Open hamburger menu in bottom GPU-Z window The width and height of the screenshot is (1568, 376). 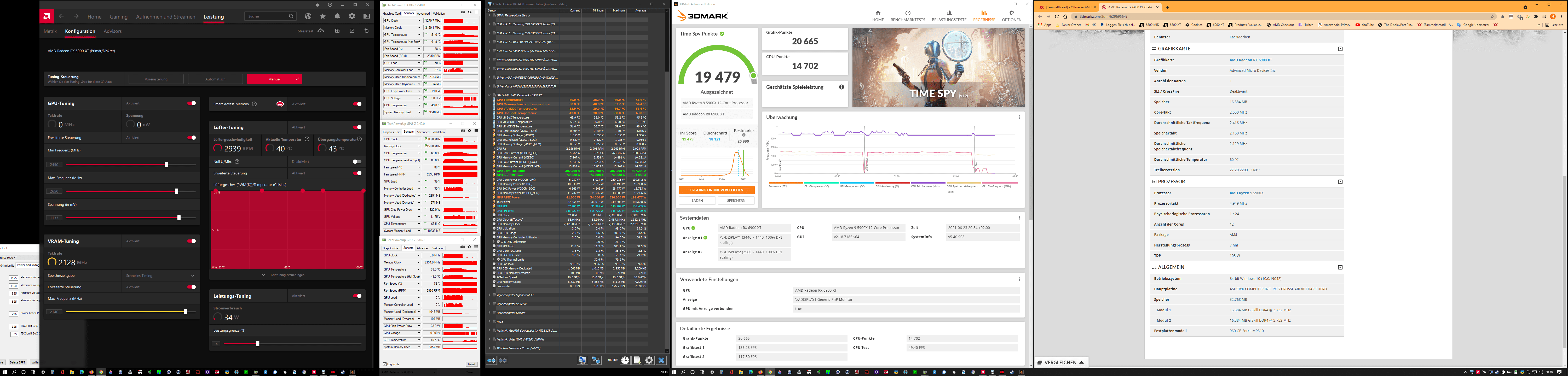(x=476, y=248)
